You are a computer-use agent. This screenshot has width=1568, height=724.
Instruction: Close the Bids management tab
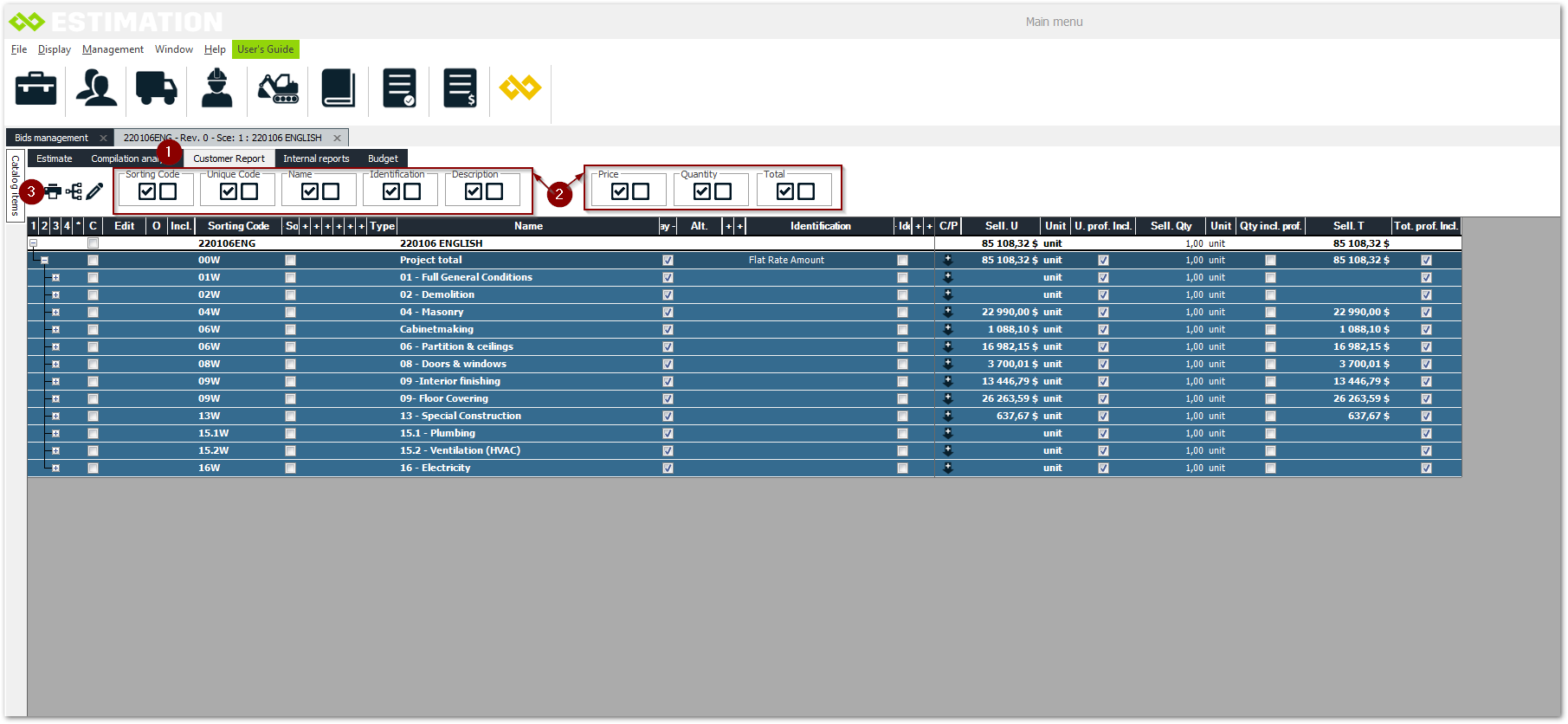103,138
